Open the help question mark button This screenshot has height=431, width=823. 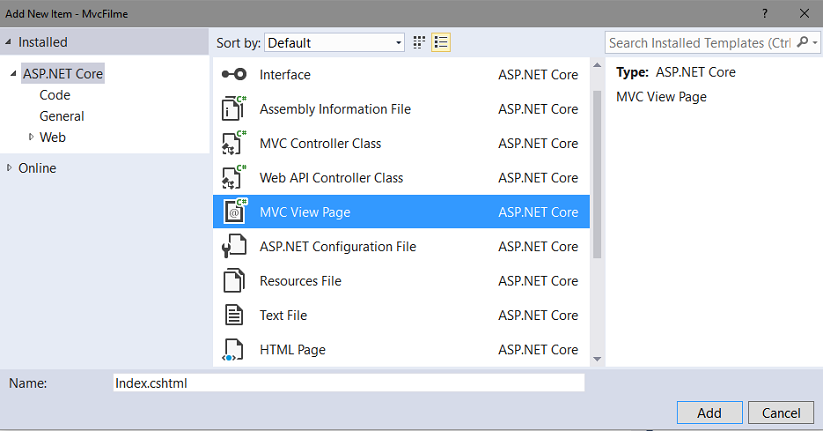[x=765, y=14]
